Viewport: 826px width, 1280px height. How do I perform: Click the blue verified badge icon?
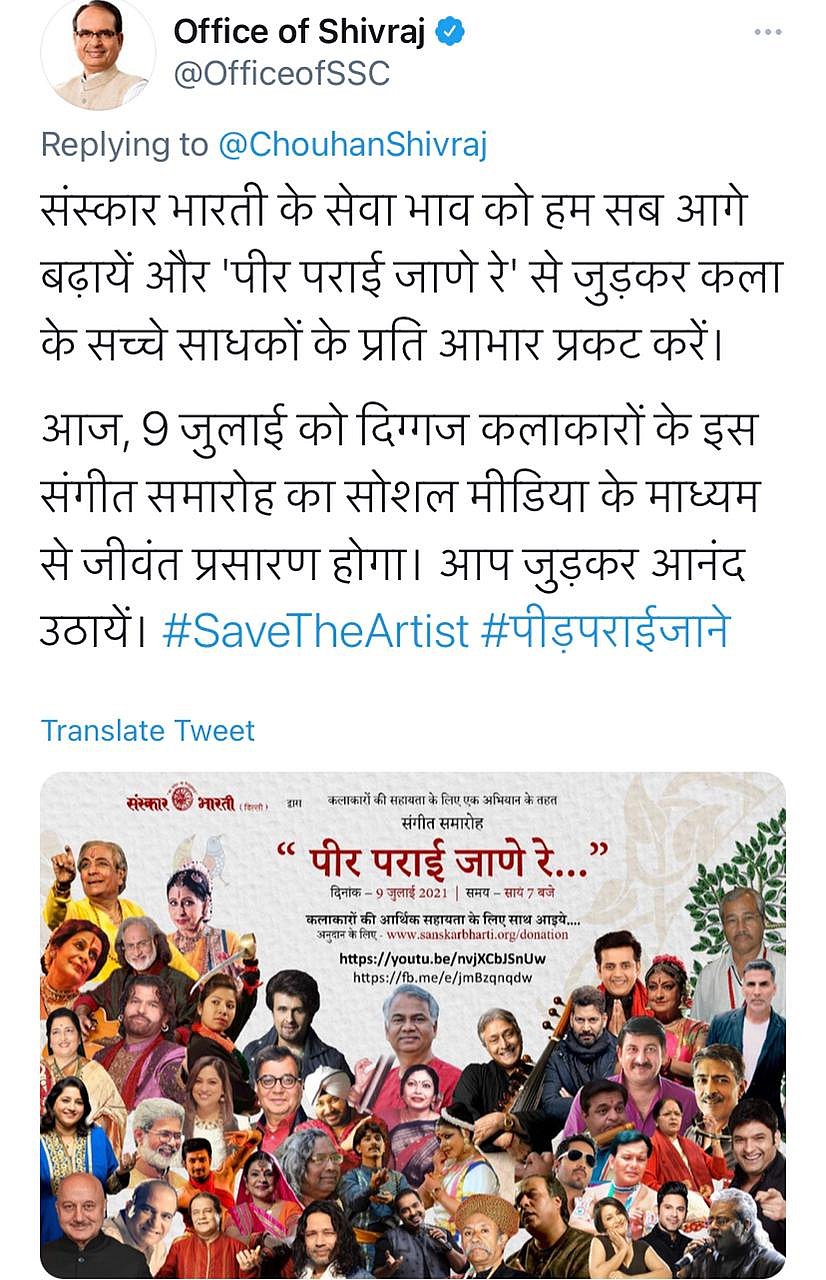tap(451, 32)
